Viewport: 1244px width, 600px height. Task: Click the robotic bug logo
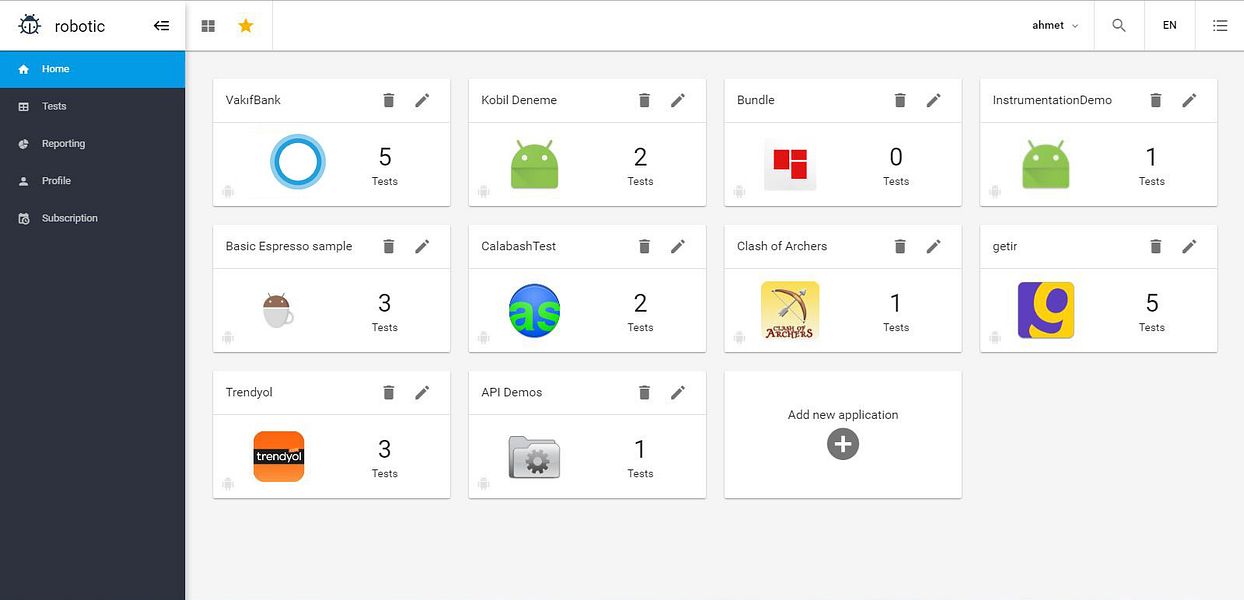pyautogui.click(x=30, y=26)
